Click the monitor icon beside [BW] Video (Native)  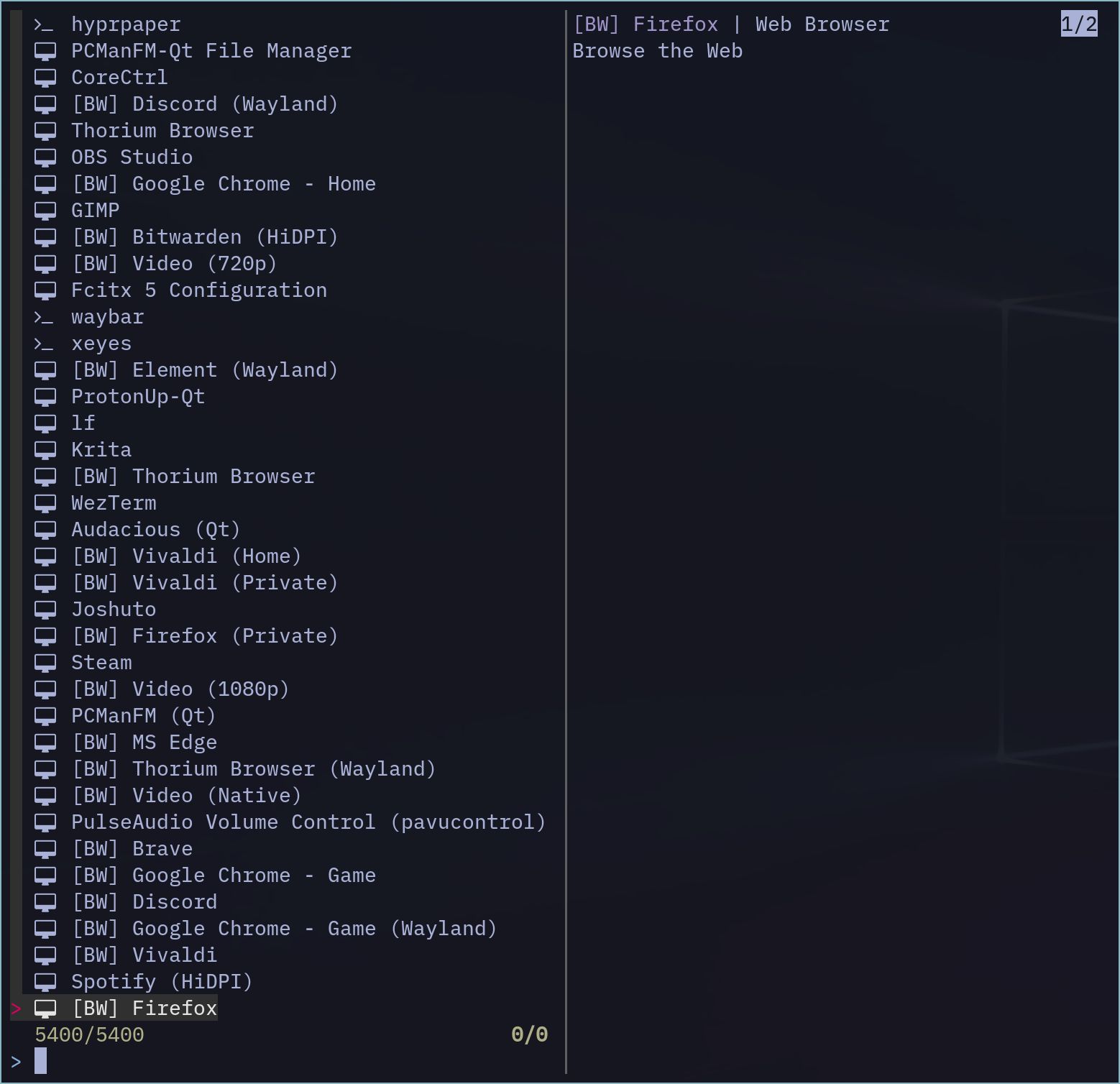click(45, 796)
